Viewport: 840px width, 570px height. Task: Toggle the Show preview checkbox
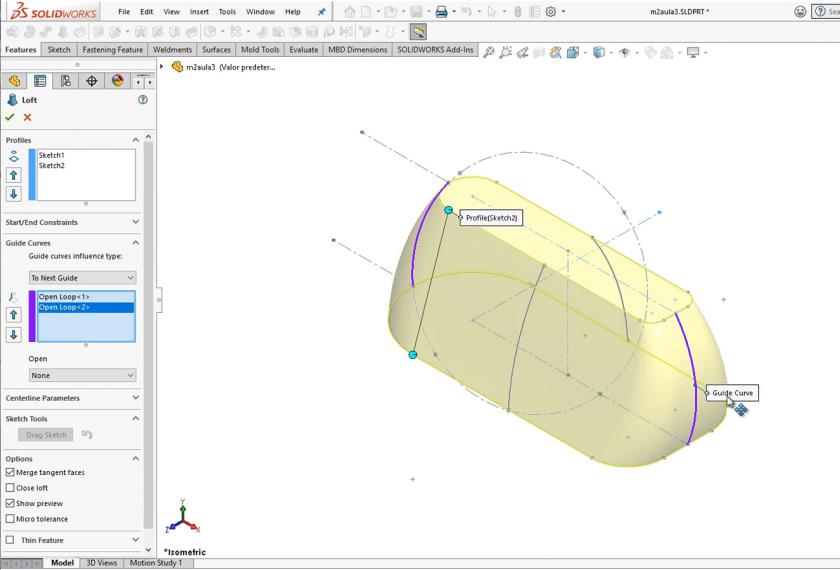coord(10,503)
